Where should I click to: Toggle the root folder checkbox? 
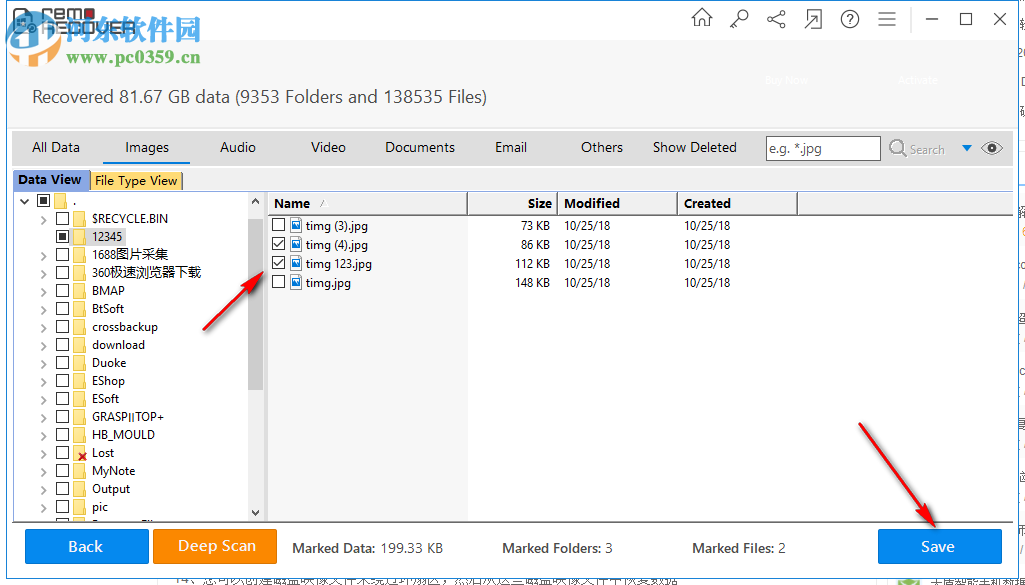tap(44, 201)
